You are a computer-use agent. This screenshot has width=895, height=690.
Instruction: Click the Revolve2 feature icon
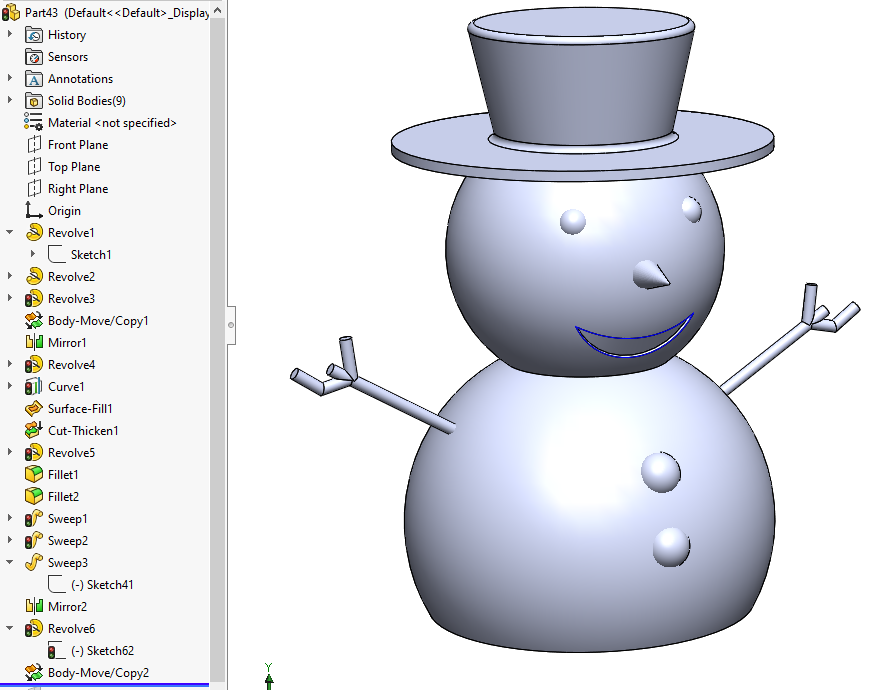34,277
